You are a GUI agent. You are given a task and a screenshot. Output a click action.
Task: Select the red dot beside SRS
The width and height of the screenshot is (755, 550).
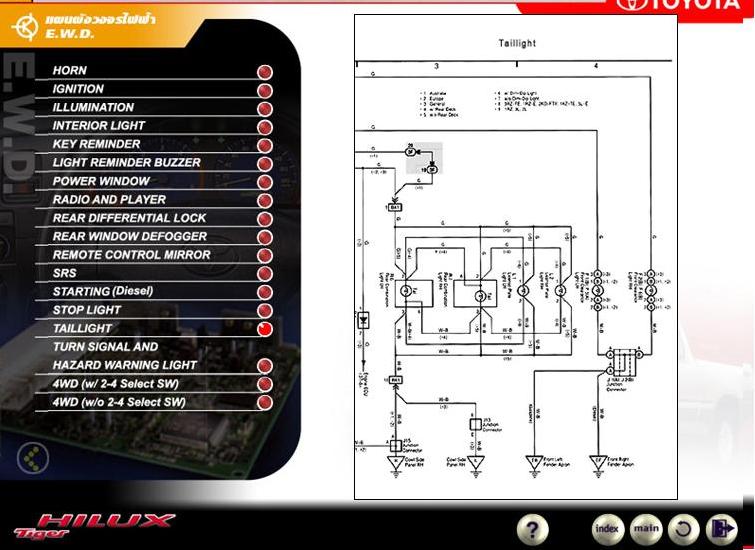(265, 273)
